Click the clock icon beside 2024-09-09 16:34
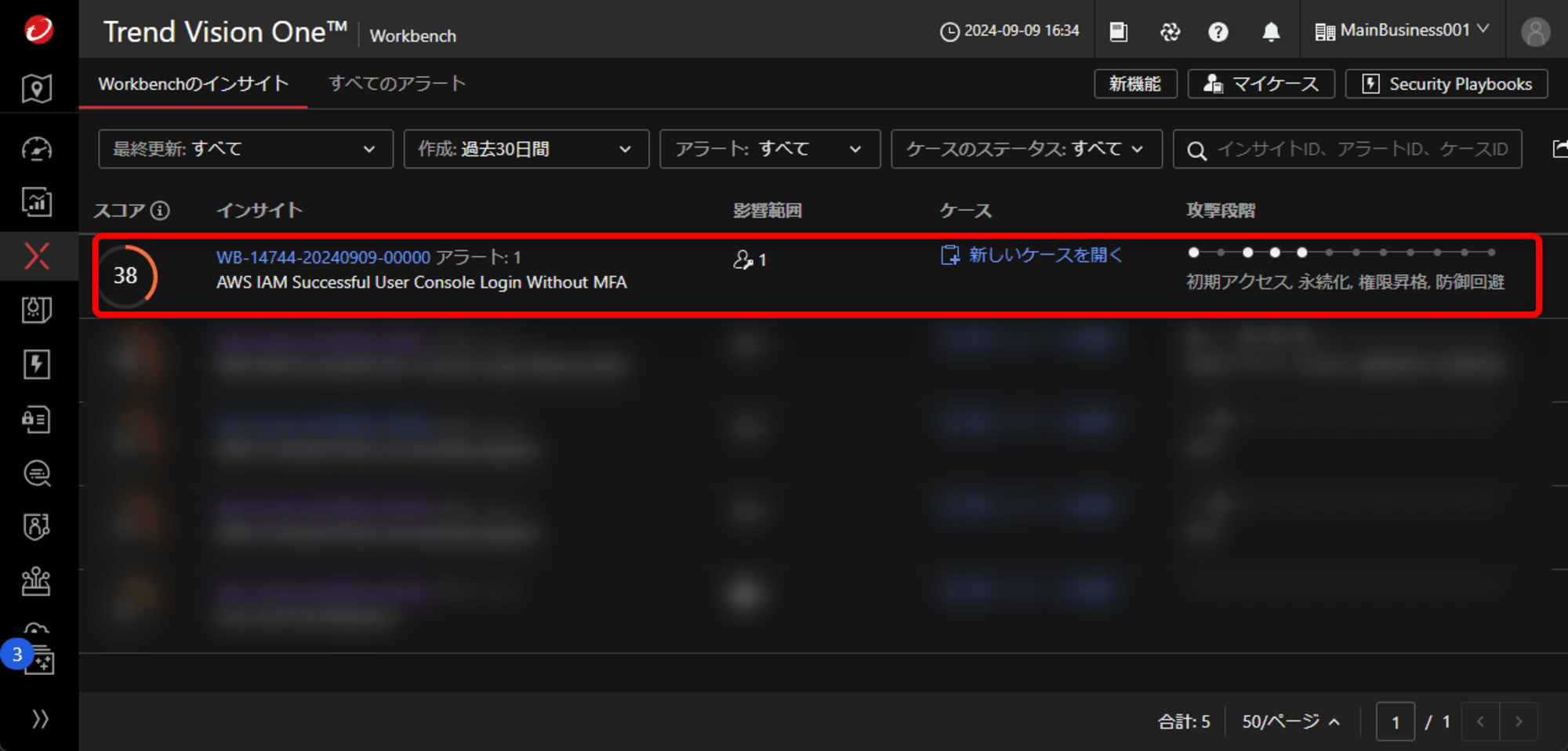1568x751 pixels. pos(949,31)
